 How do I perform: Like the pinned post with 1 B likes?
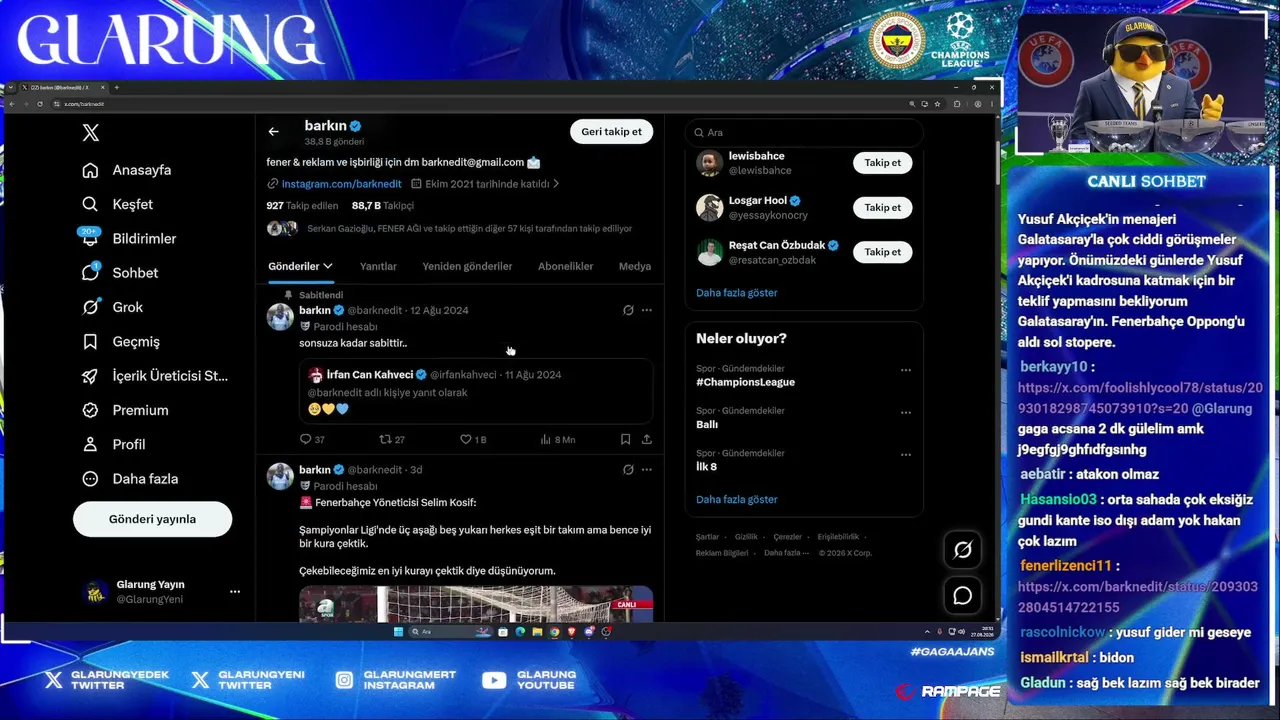point(465,439)
